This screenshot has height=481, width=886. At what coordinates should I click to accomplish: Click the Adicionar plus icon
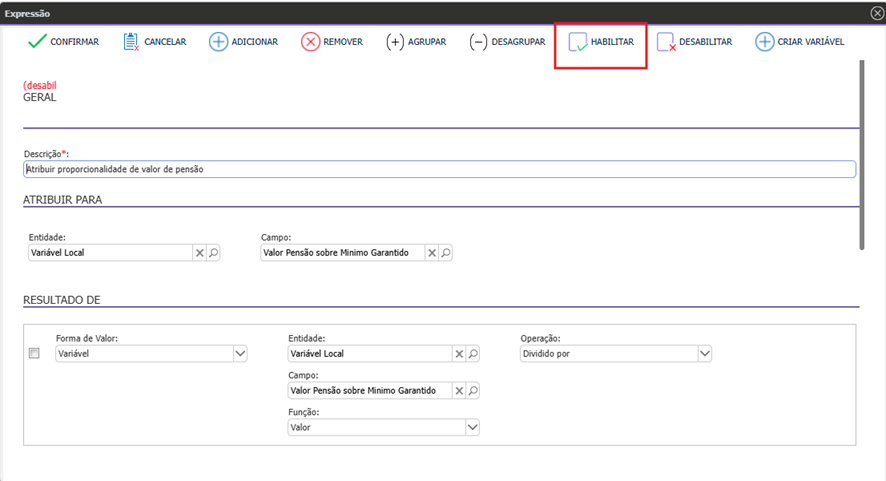218,42
